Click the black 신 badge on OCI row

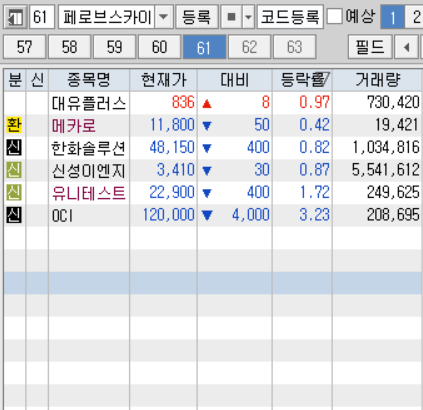pyautogui.click(x=14, y=215)
